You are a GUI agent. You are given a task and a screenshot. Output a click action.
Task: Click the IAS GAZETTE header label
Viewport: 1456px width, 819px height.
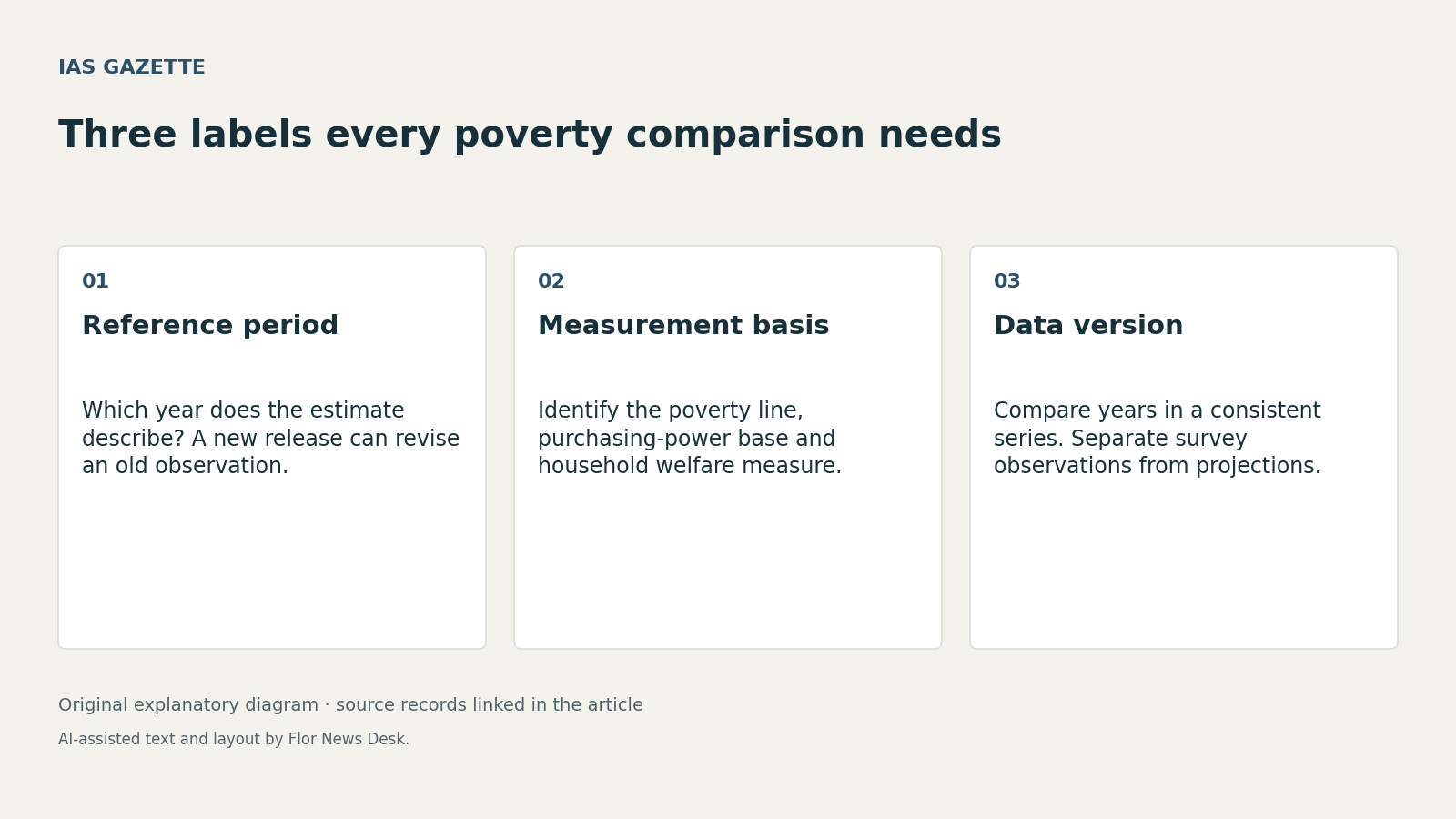(x=132, y=68)
